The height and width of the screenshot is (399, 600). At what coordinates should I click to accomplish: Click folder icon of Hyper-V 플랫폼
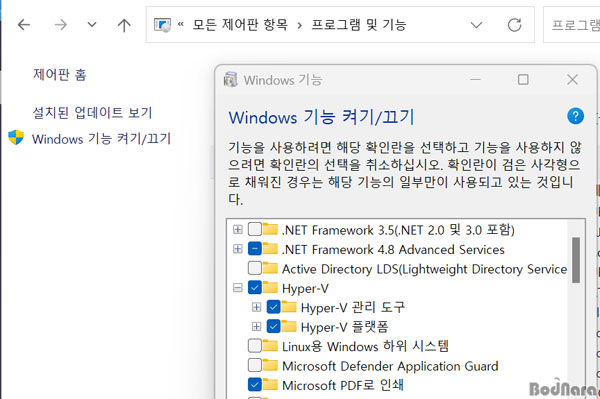(289, 326)
